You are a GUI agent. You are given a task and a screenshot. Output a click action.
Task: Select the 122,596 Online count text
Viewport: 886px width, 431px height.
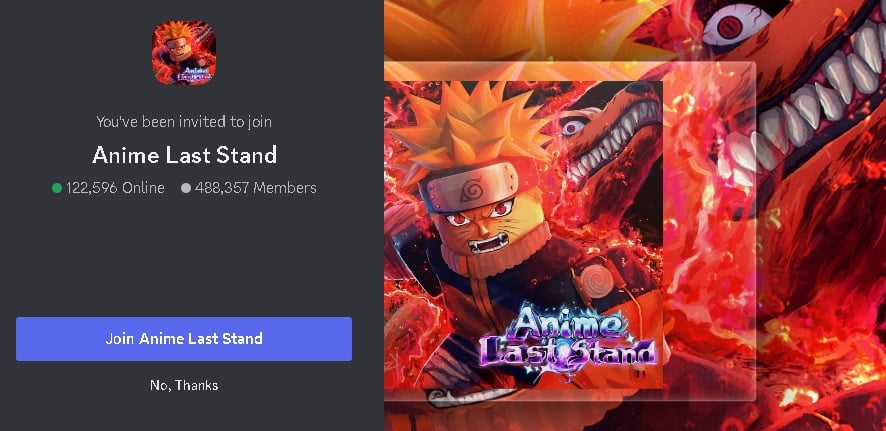point(115,188)
